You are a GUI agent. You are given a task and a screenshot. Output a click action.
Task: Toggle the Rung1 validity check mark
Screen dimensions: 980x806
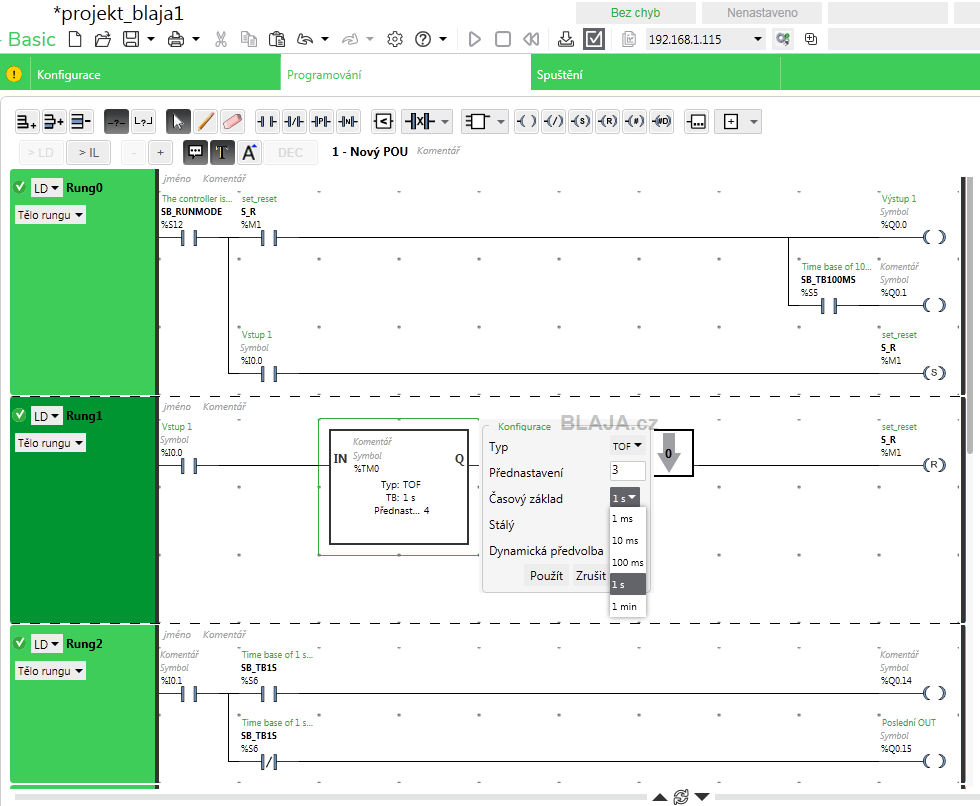tap(20, 415)
